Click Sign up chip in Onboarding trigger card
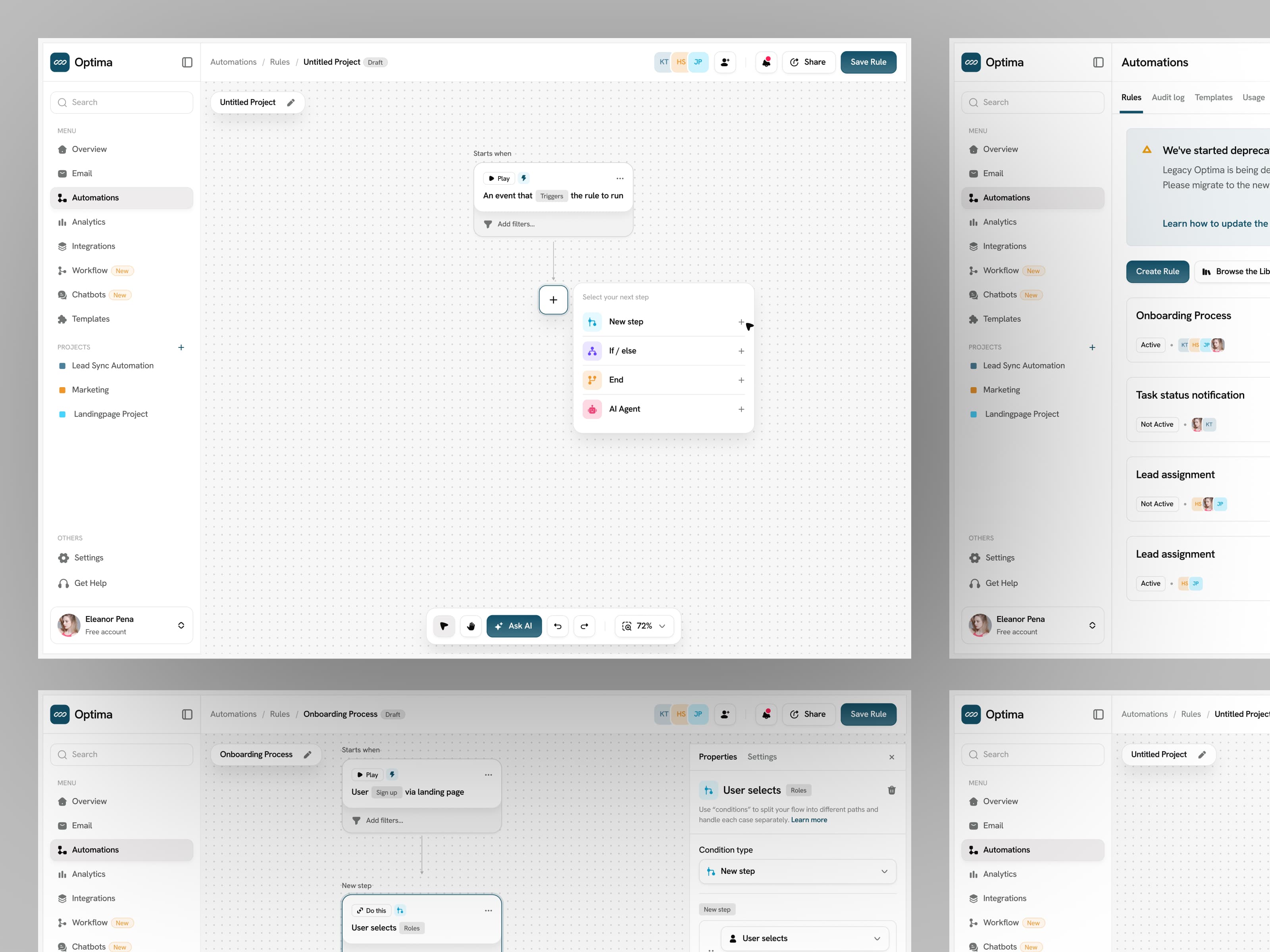This screenshot has width=1270, height=952. point(387,793)
